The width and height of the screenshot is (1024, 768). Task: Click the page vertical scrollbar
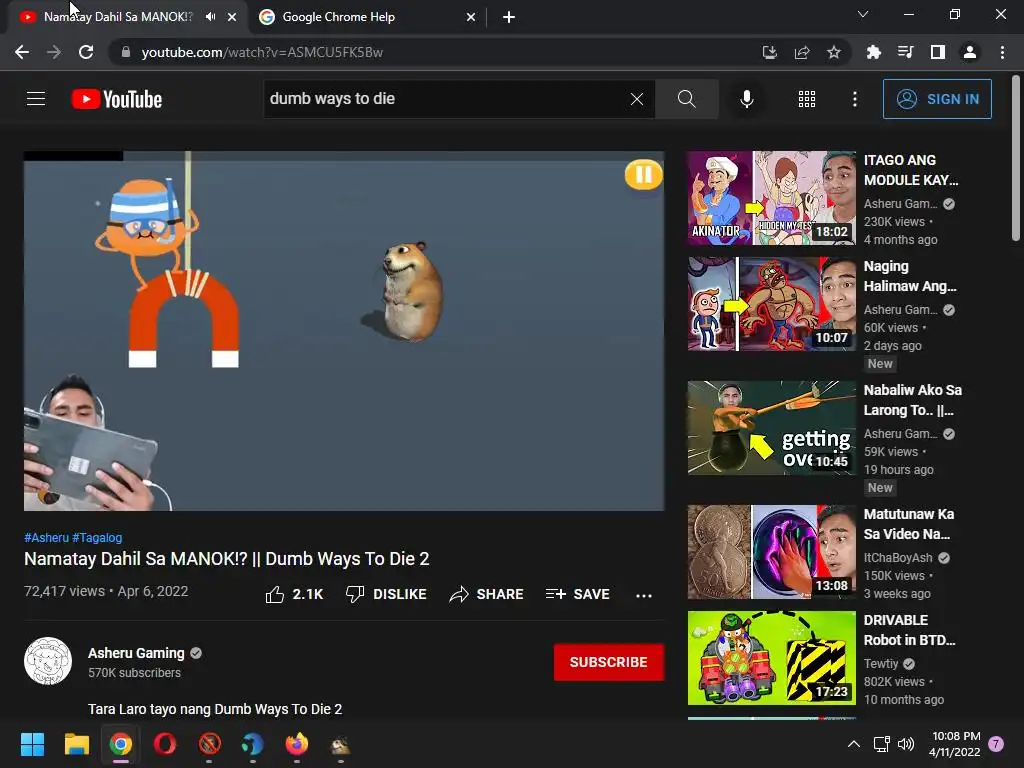pos(1016,158)
